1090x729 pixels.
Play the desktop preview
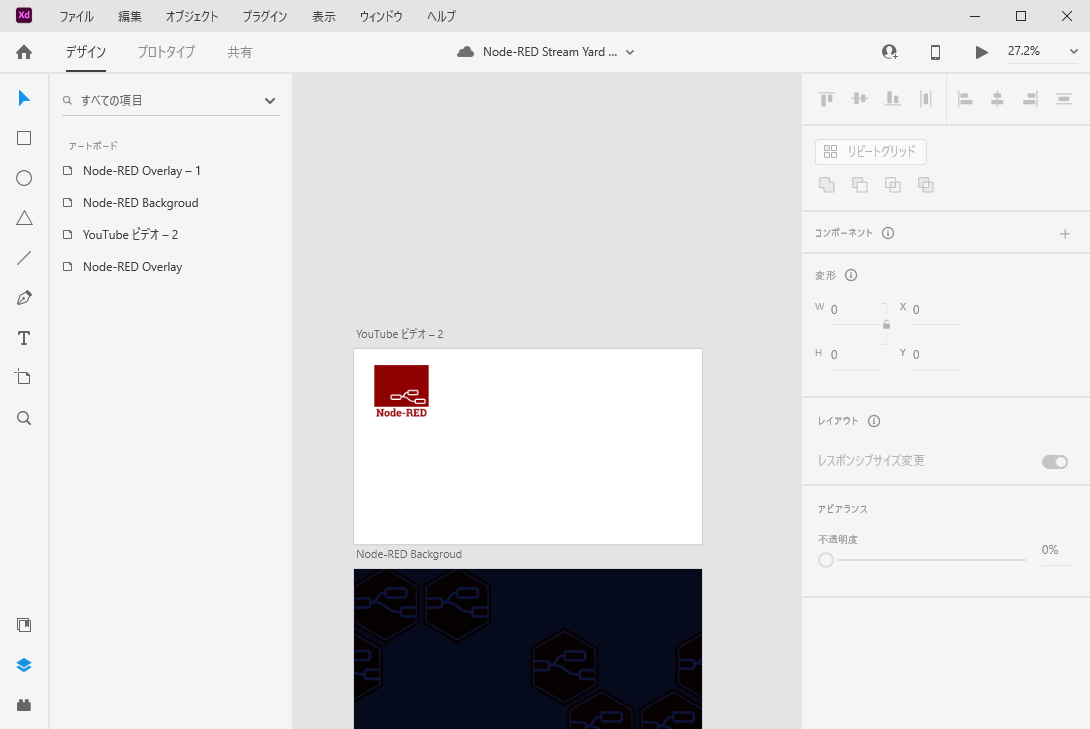pyautogui.click(x=981, y=52)
